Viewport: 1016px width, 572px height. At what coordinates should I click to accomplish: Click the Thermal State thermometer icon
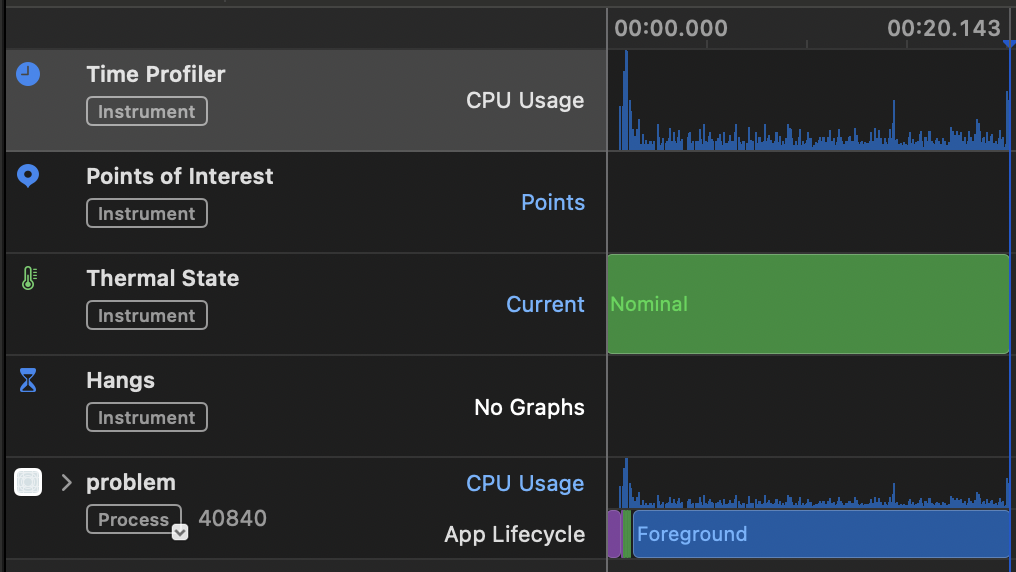(x=29, y=278)
